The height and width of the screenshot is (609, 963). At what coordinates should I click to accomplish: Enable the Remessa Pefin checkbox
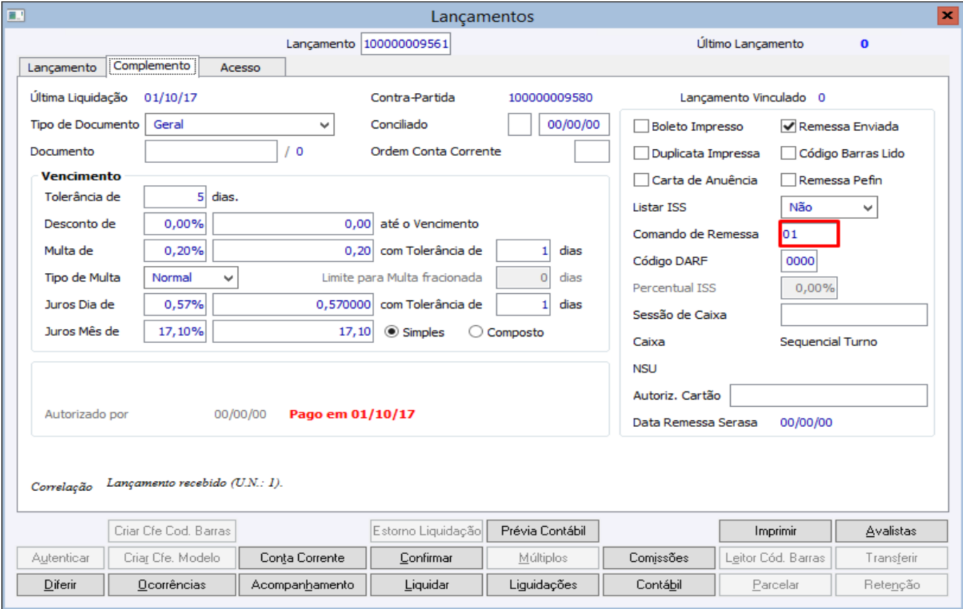788,180
